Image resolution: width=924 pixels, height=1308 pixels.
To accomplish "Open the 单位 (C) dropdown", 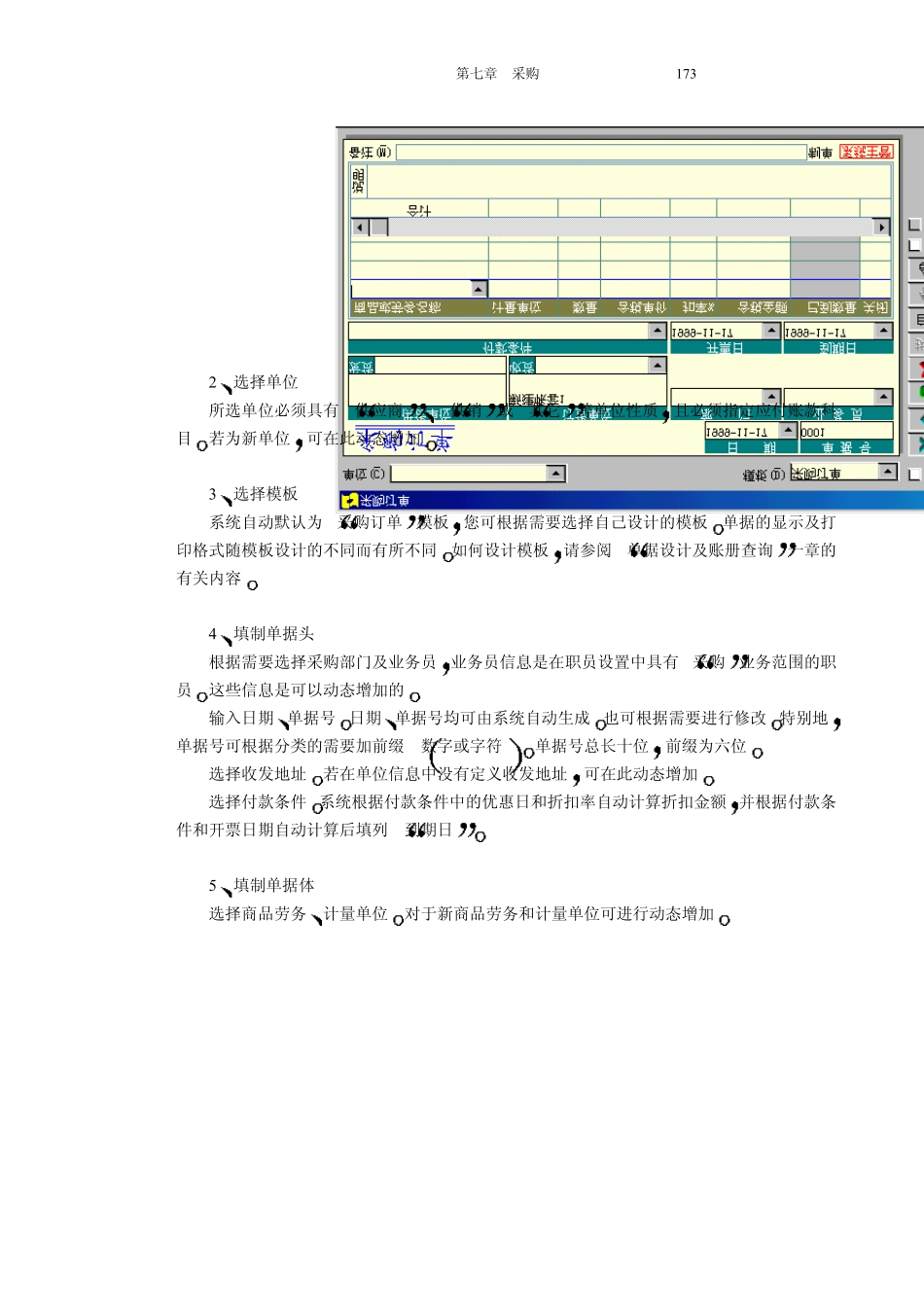I will point(555,474).
